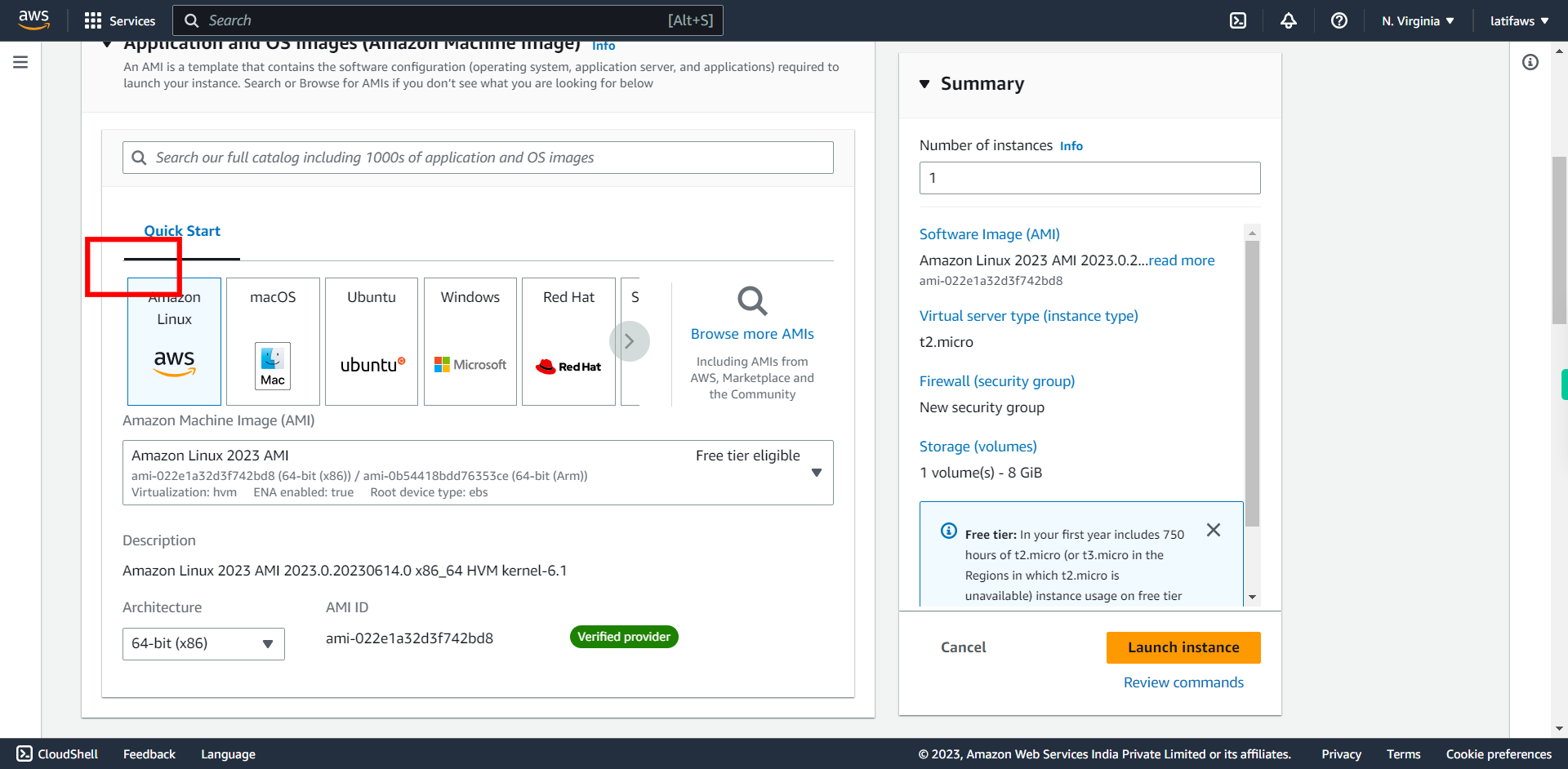Open the Services grid menu

pos(119,20)
